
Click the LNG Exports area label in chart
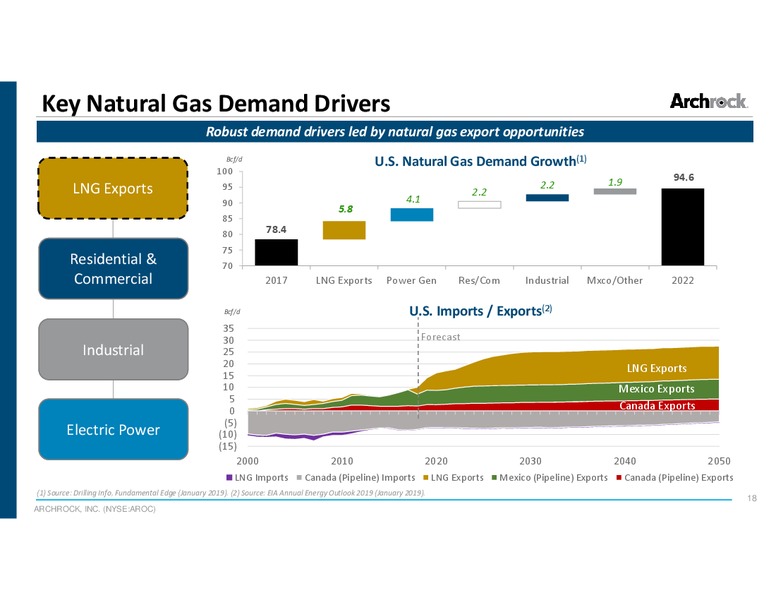coord(657,368)
